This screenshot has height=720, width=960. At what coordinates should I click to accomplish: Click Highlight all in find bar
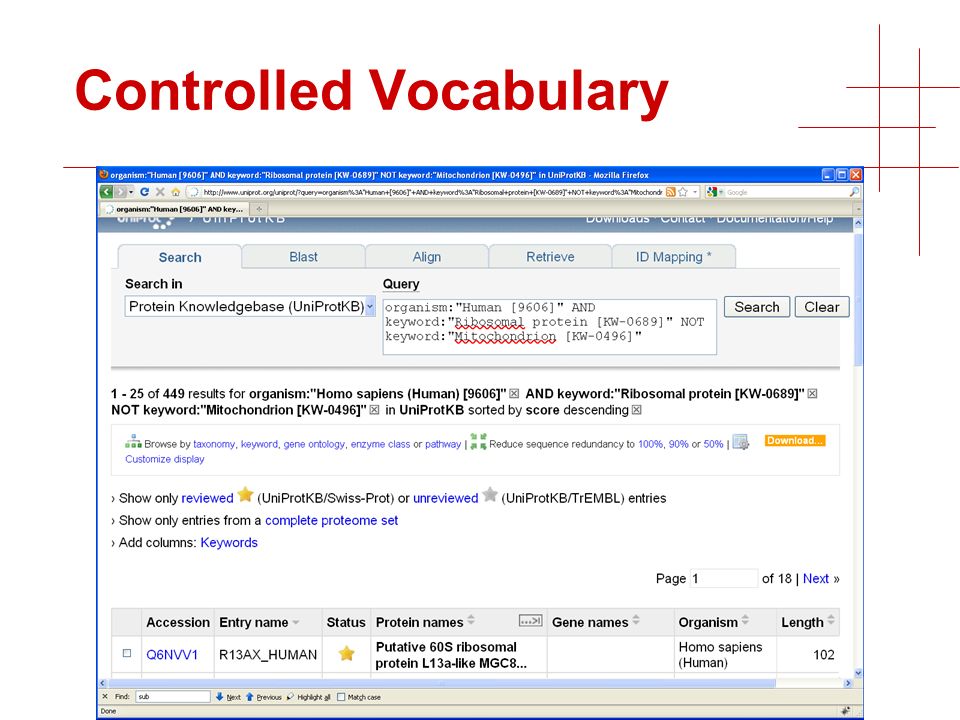309,697
